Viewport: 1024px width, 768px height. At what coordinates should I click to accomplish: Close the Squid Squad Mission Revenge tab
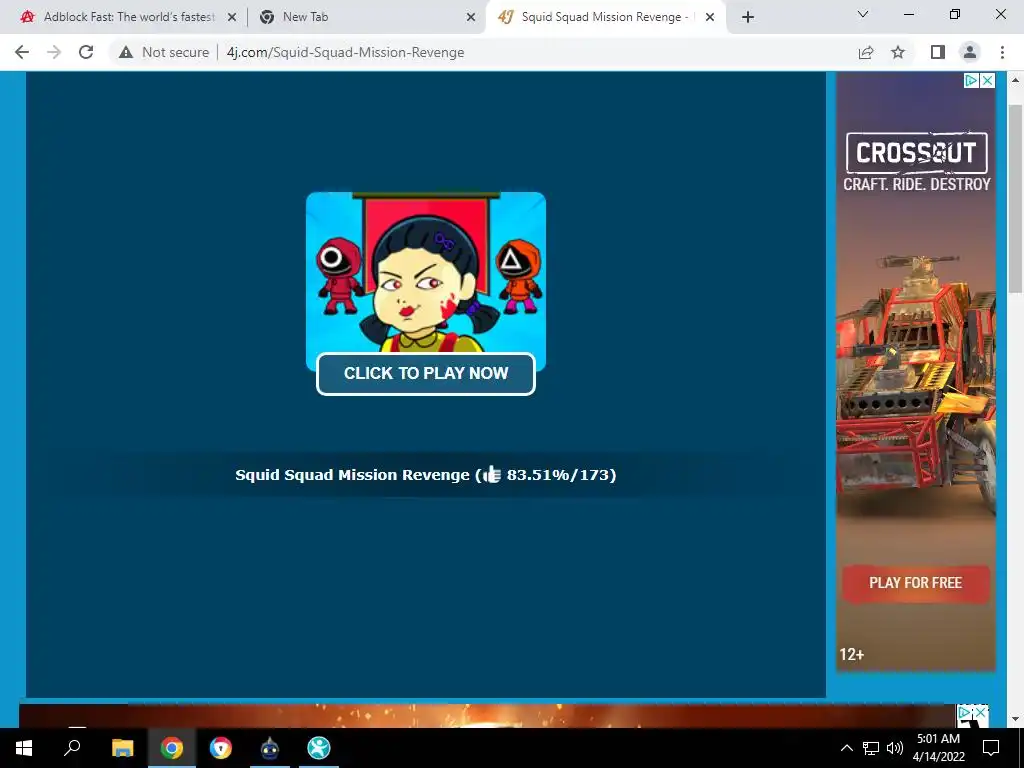[710, 18]
